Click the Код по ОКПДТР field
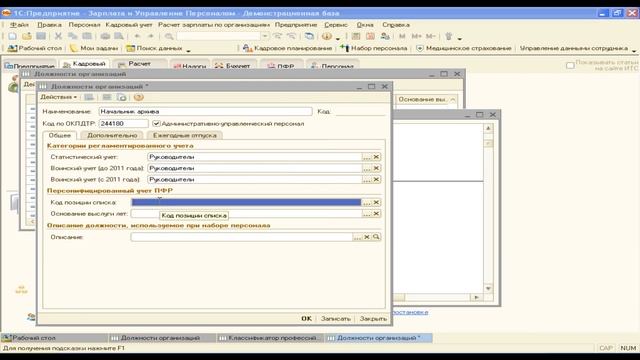The image size is (640, 360). coord(123,124)
